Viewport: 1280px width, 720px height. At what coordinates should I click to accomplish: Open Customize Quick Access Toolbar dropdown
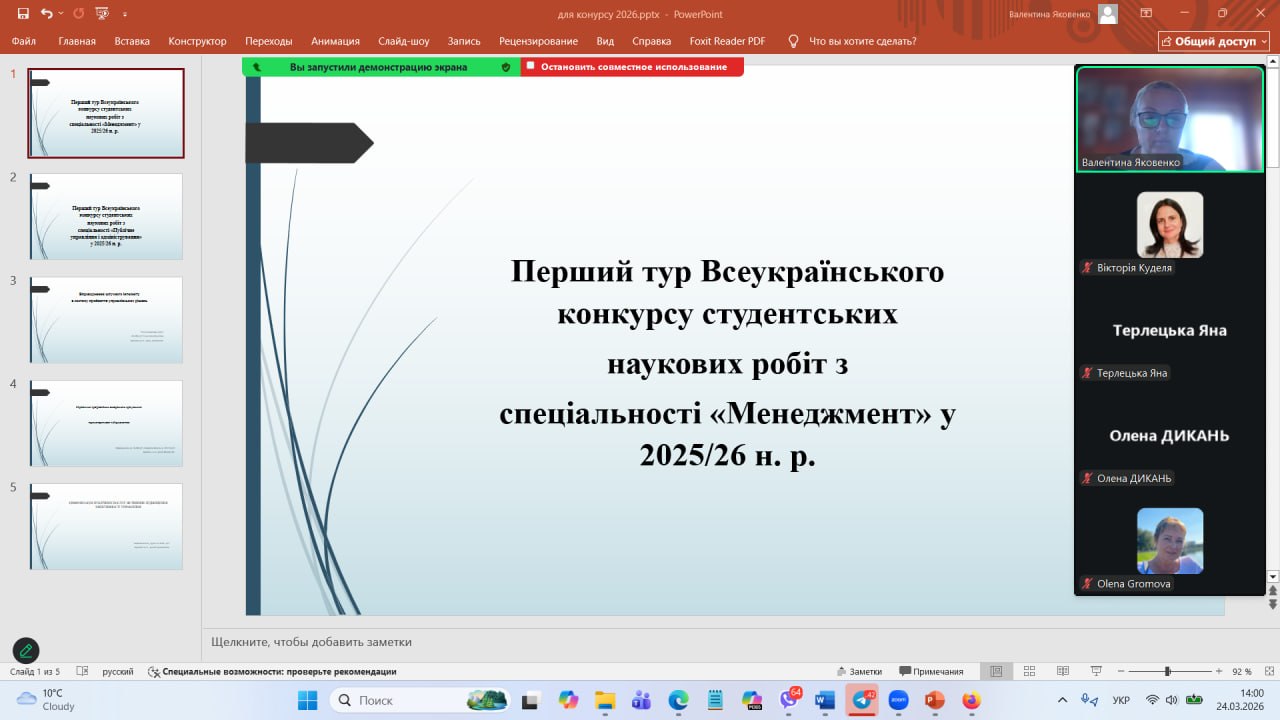tap(125, 14)
